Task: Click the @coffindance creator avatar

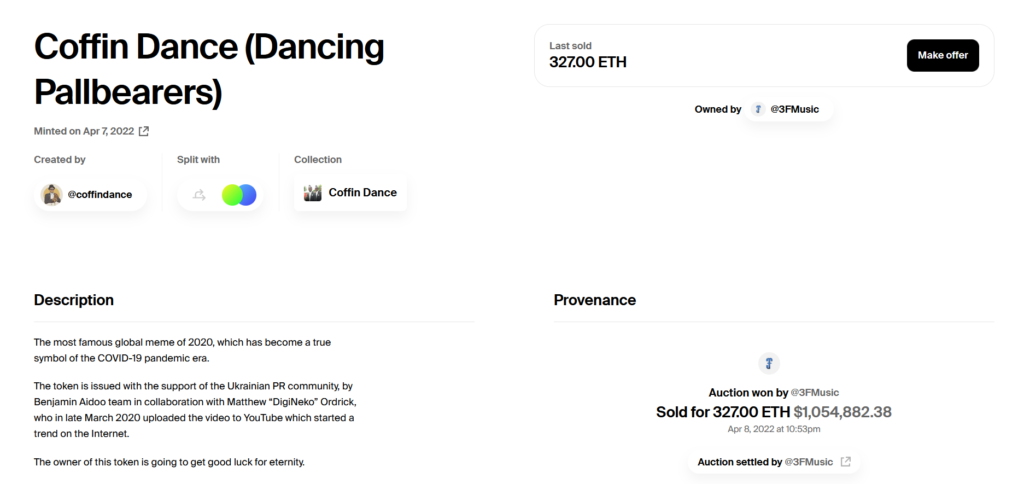Action: (x=52, y=195)
